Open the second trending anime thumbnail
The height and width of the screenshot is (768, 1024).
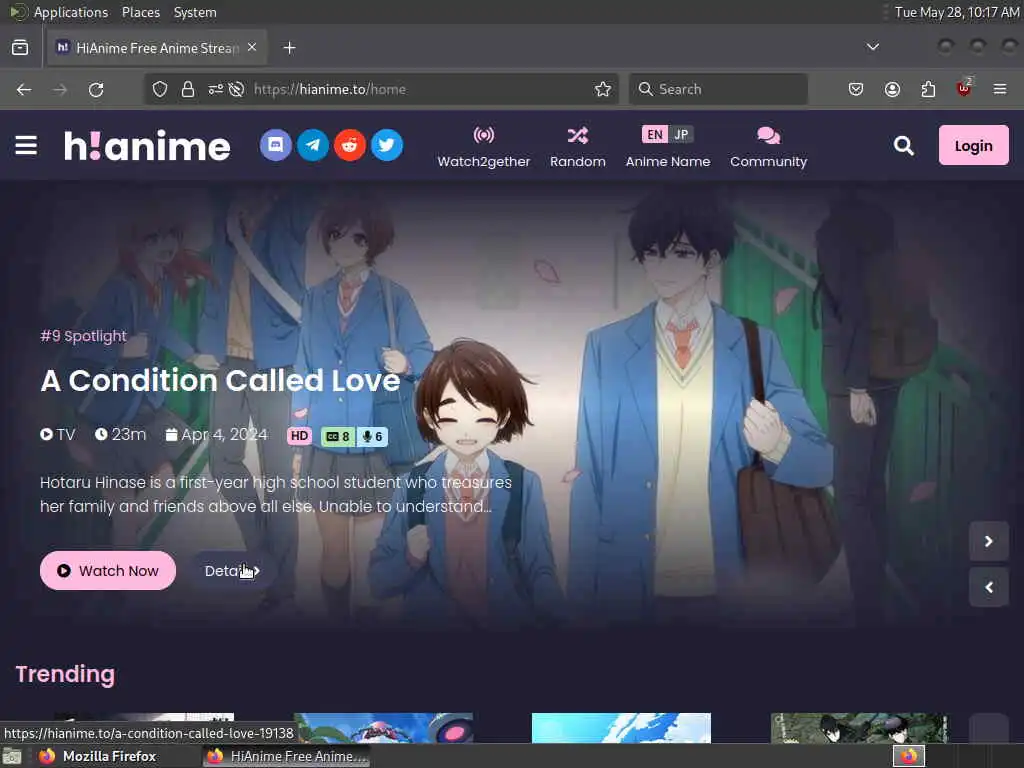pos(383,728)
